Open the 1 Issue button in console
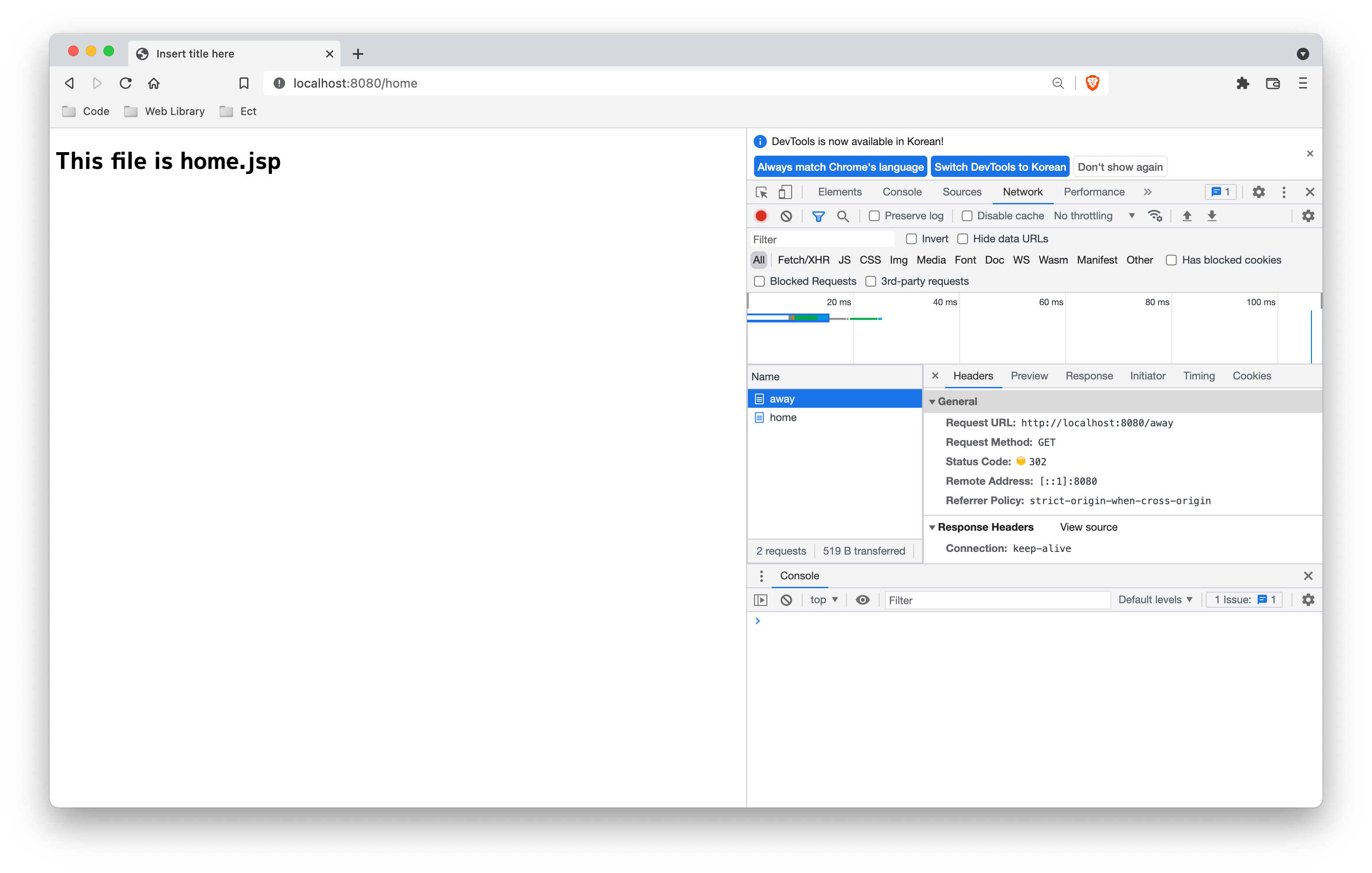Image resolution: width=1372 pixels, height=873 pixels. [1244, 600]
